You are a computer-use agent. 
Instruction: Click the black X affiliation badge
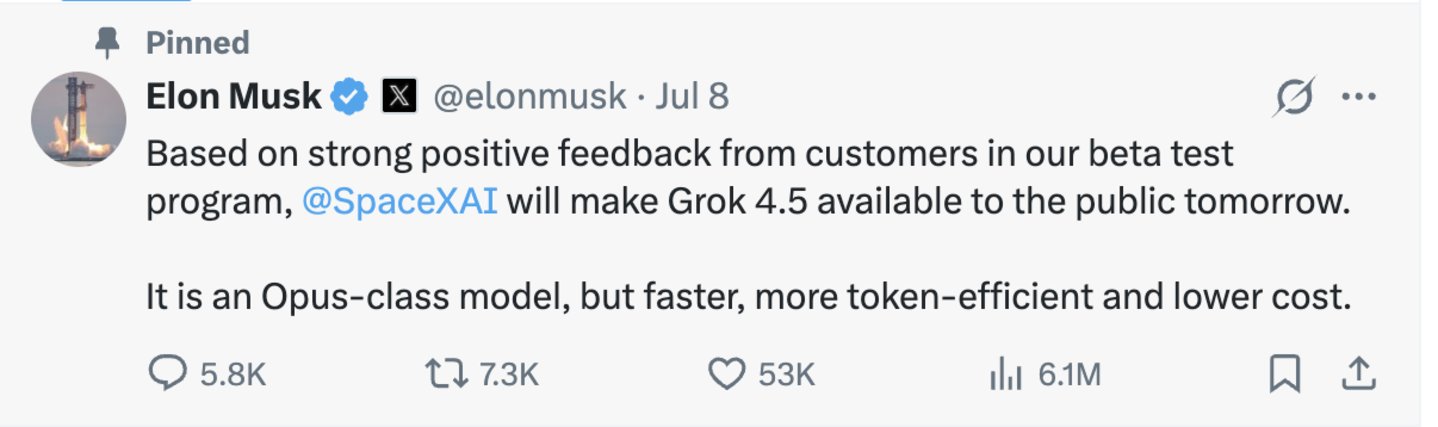point(400,97)
